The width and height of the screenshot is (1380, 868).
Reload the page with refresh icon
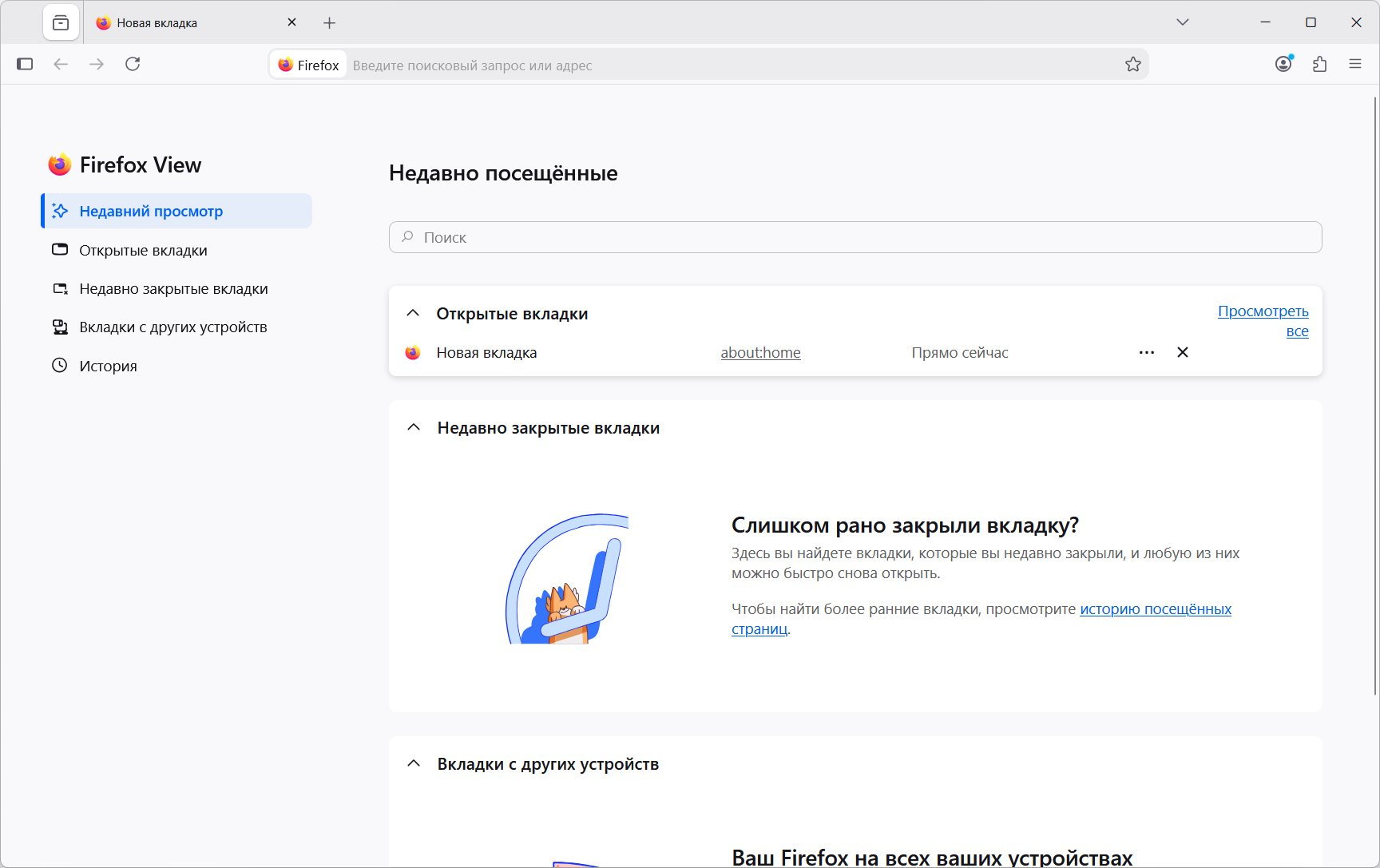click(133, 64)
